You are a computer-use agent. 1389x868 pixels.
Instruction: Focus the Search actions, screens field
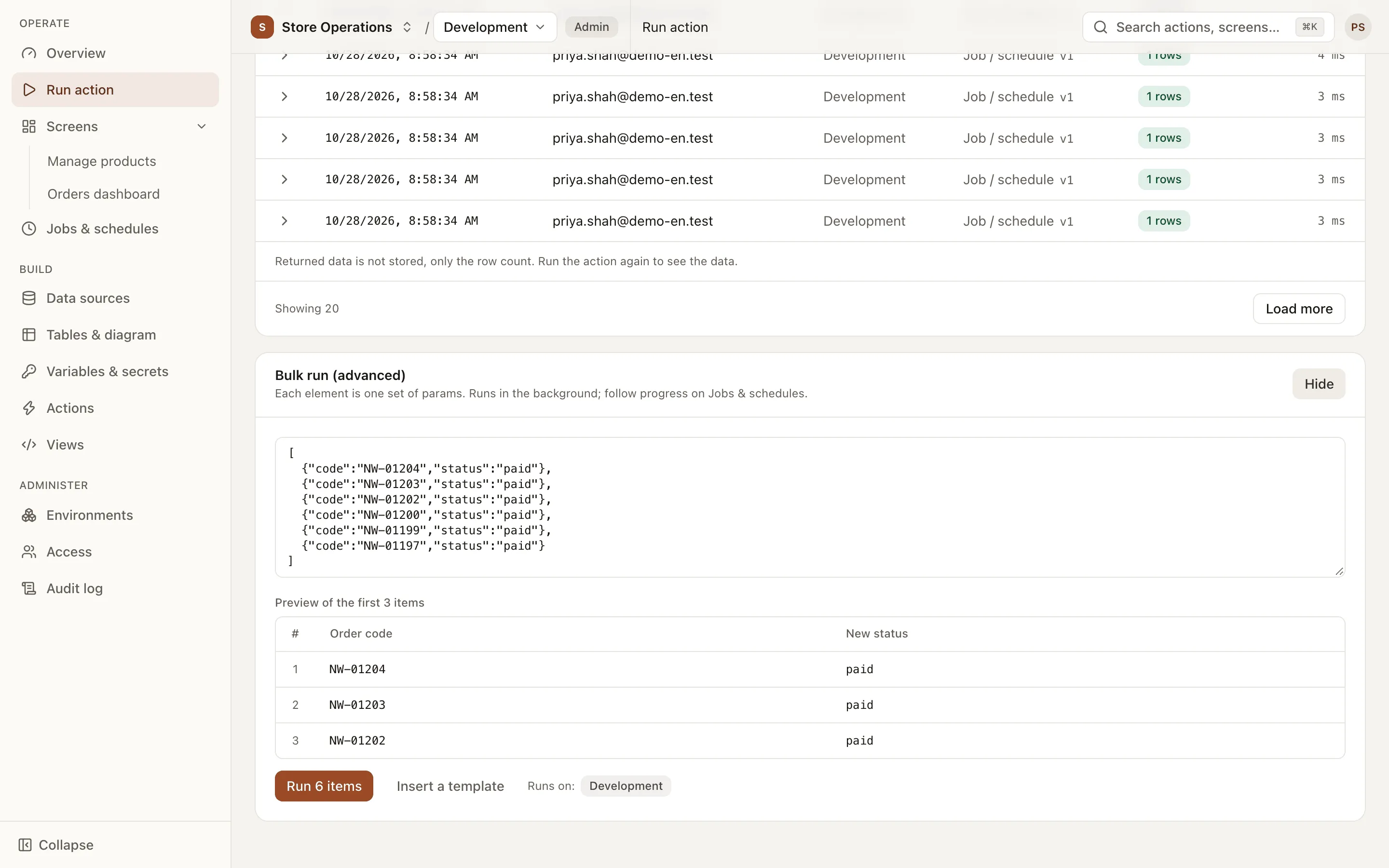pos(1208,27)
